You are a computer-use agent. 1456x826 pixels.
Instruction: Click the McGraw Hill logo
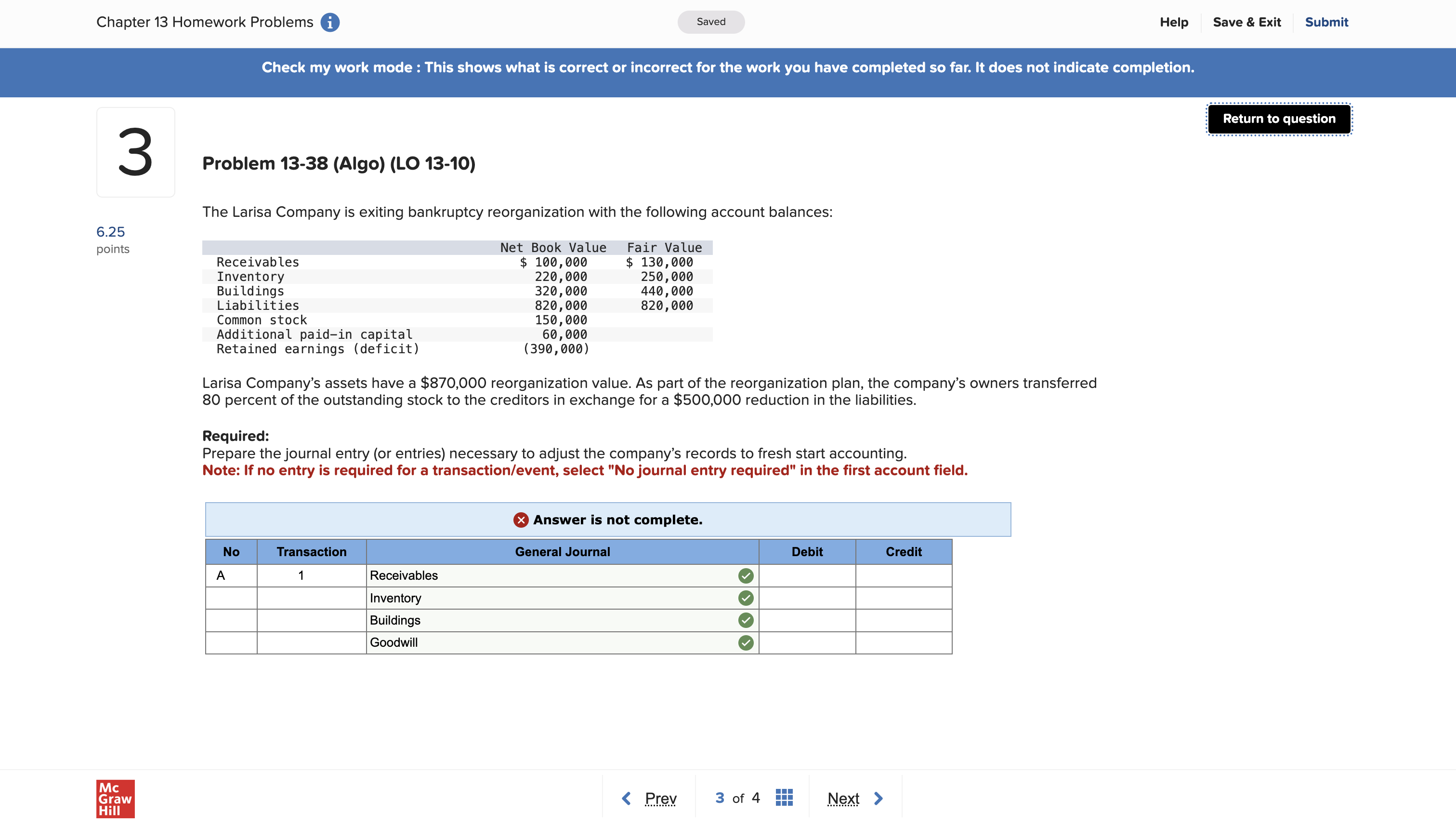[x=115, y=799]
